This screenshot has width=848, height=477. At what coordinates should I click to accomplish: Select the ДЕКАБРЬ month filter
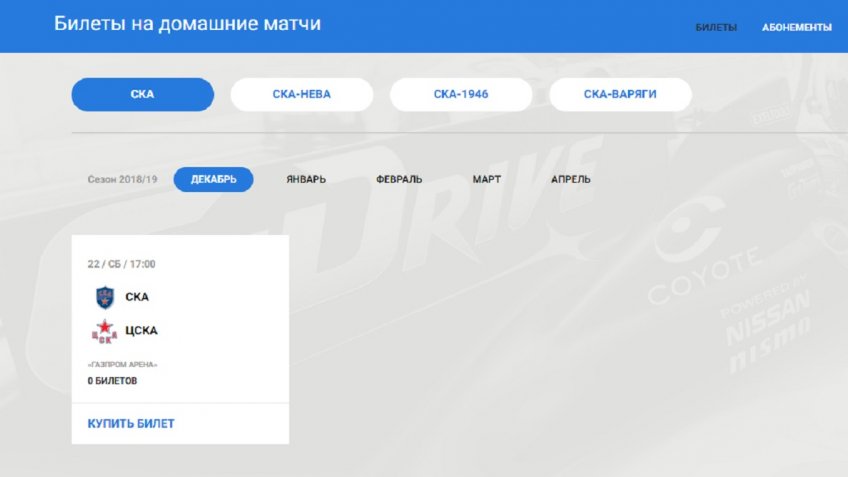pos(214,180)
